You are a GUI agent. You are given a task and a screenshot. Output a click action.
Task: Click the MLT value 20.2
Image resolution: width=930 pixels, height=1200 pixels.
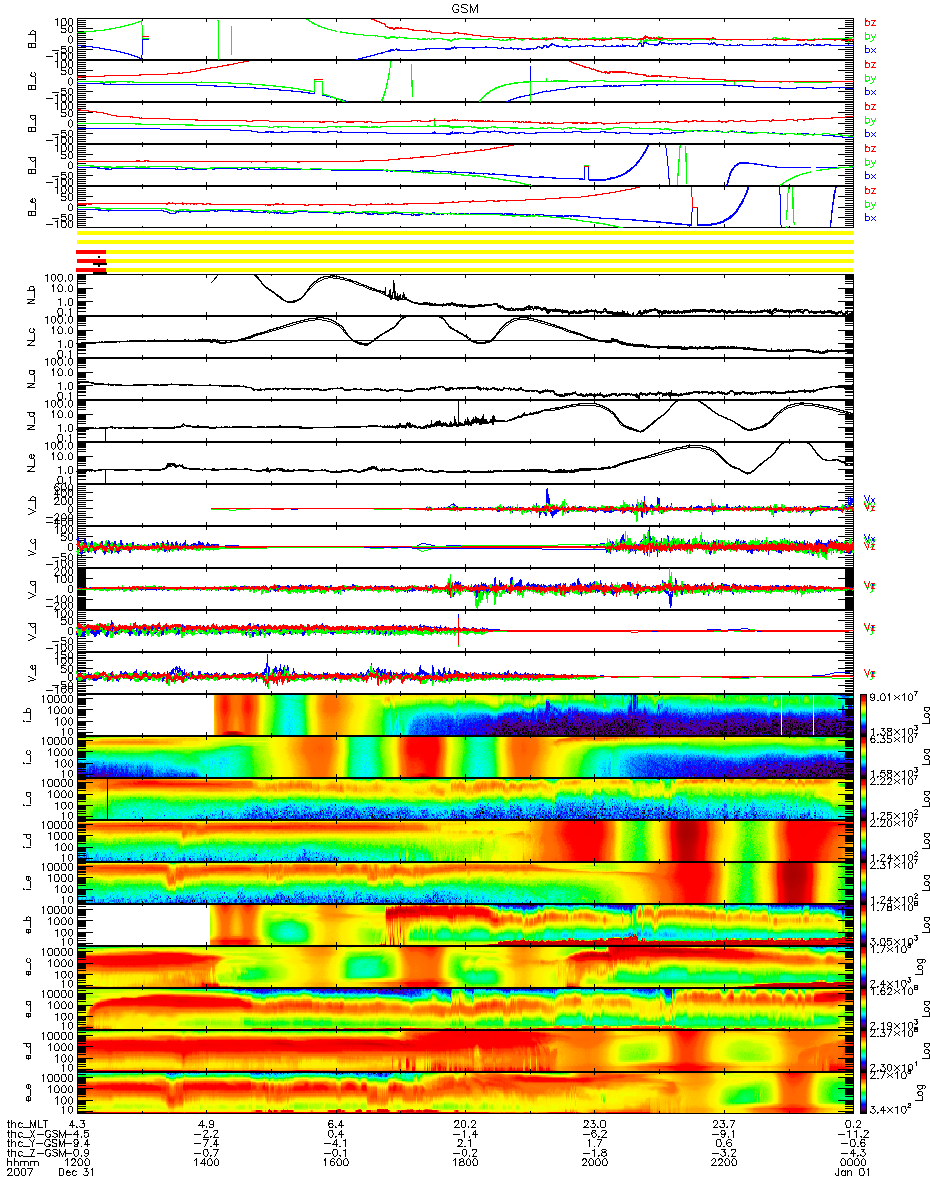pos(465,1125)
